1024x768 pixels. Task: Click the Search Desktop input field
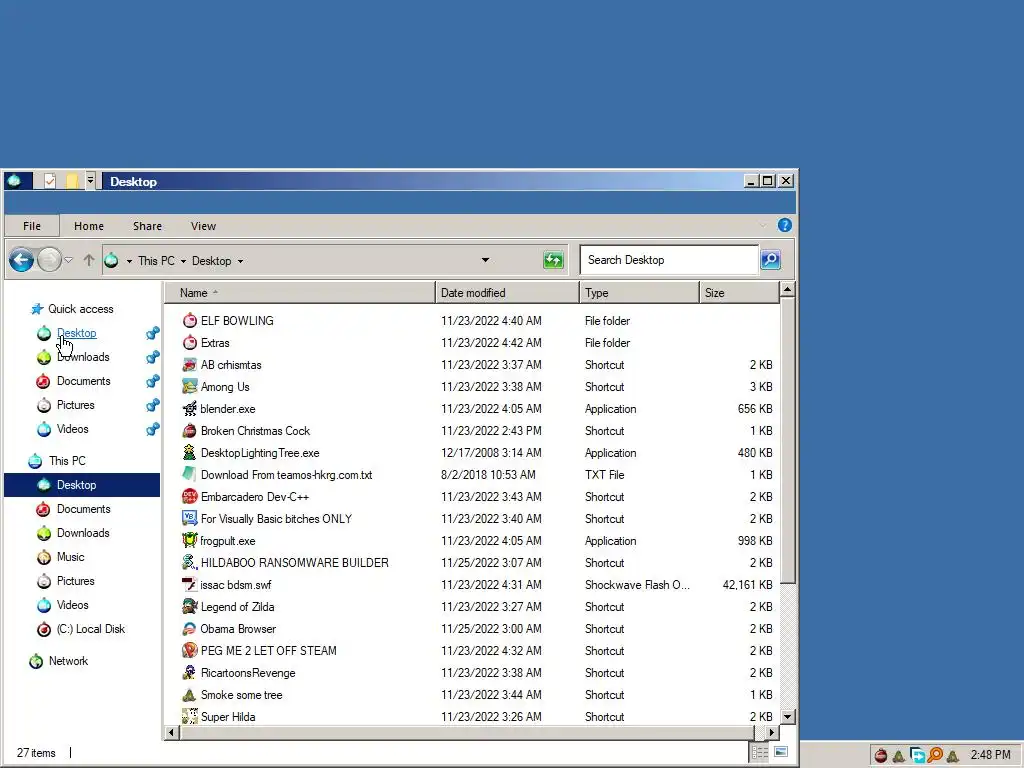point(669,260)
